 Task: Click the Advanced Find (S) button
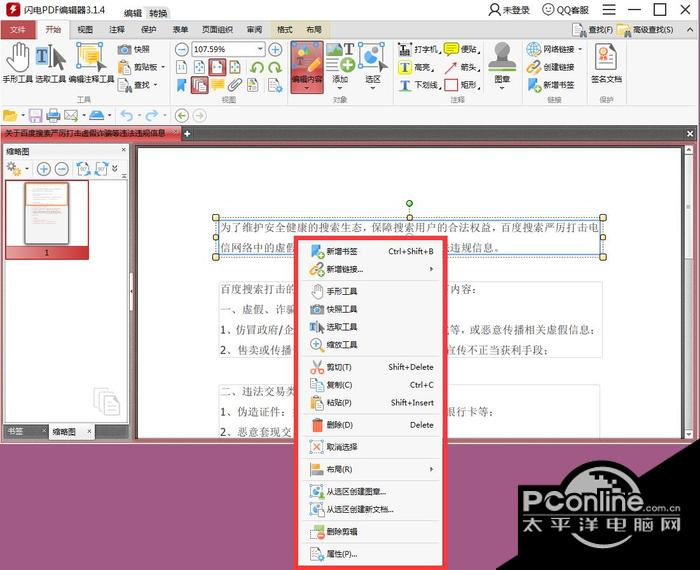coord(646,30)
